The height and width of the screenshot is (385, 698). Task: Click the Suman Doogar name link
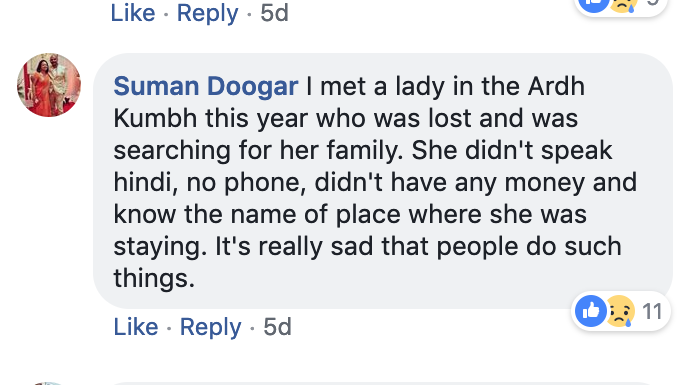coord(206,86)
